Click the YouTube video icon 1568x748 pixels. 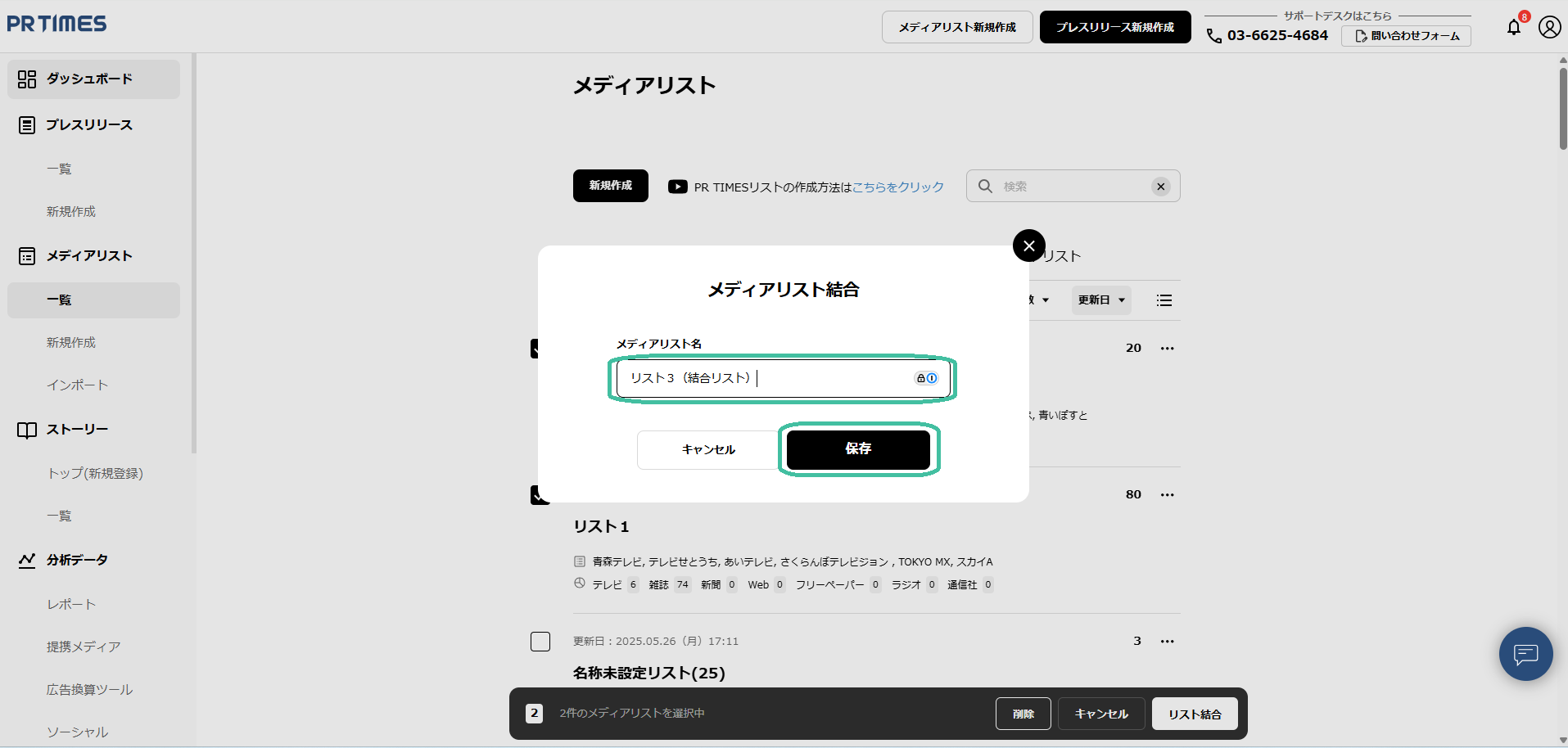677,187
